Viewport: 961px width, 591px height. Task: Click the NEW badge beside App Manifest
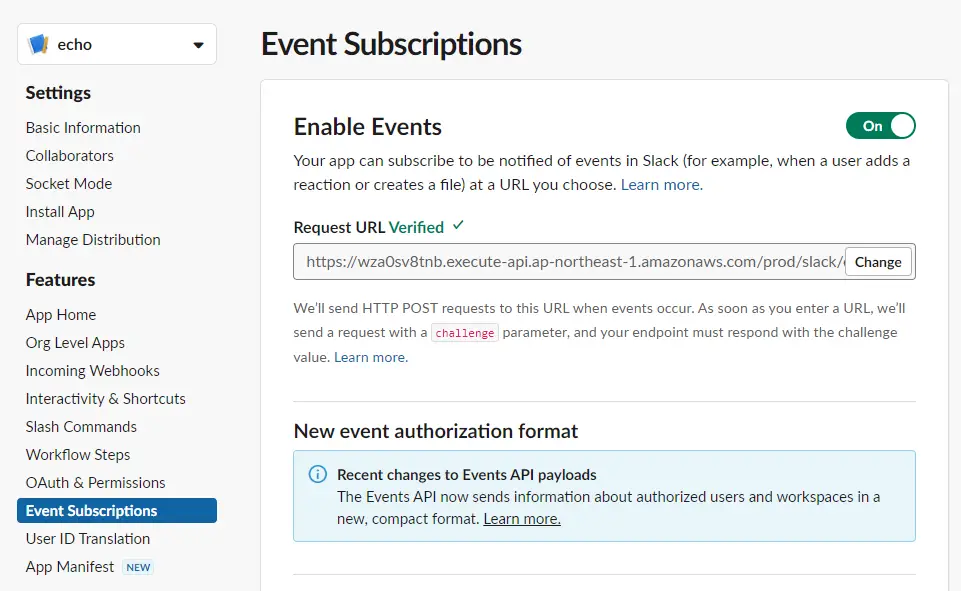(x=138, y=568)
